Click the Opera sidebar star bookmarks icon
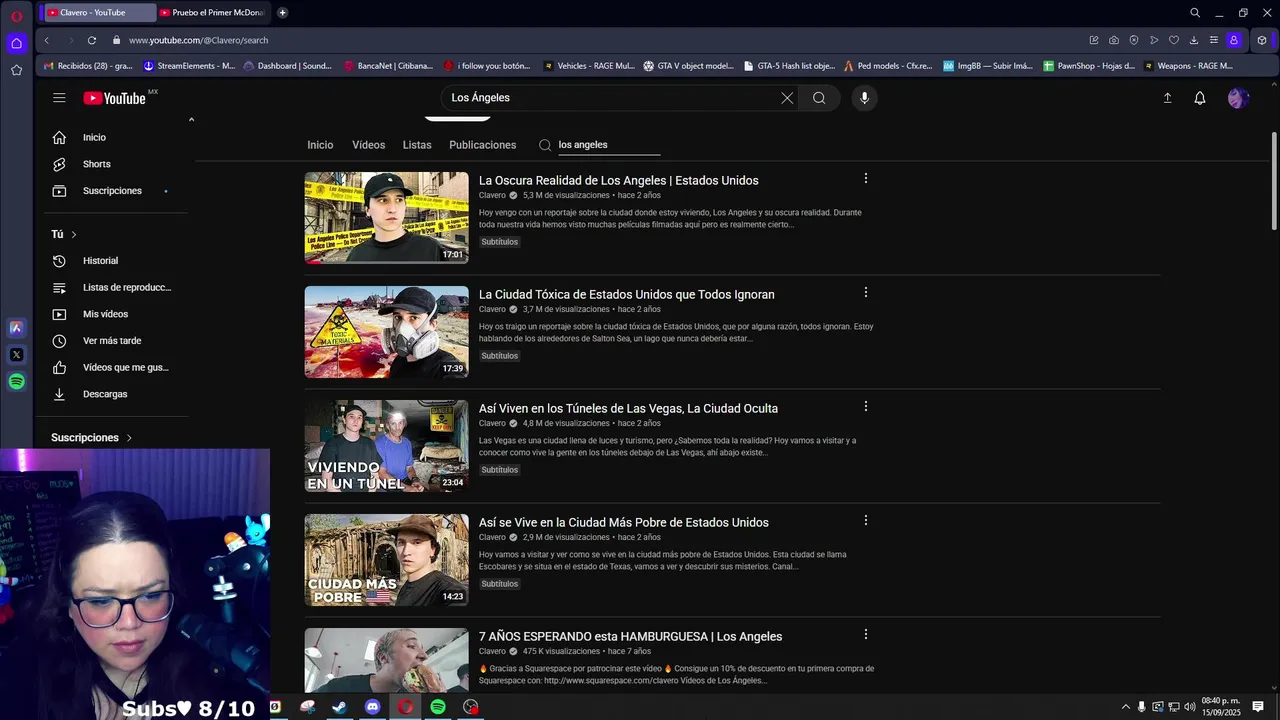1280x720 pixels. point(16,70)
